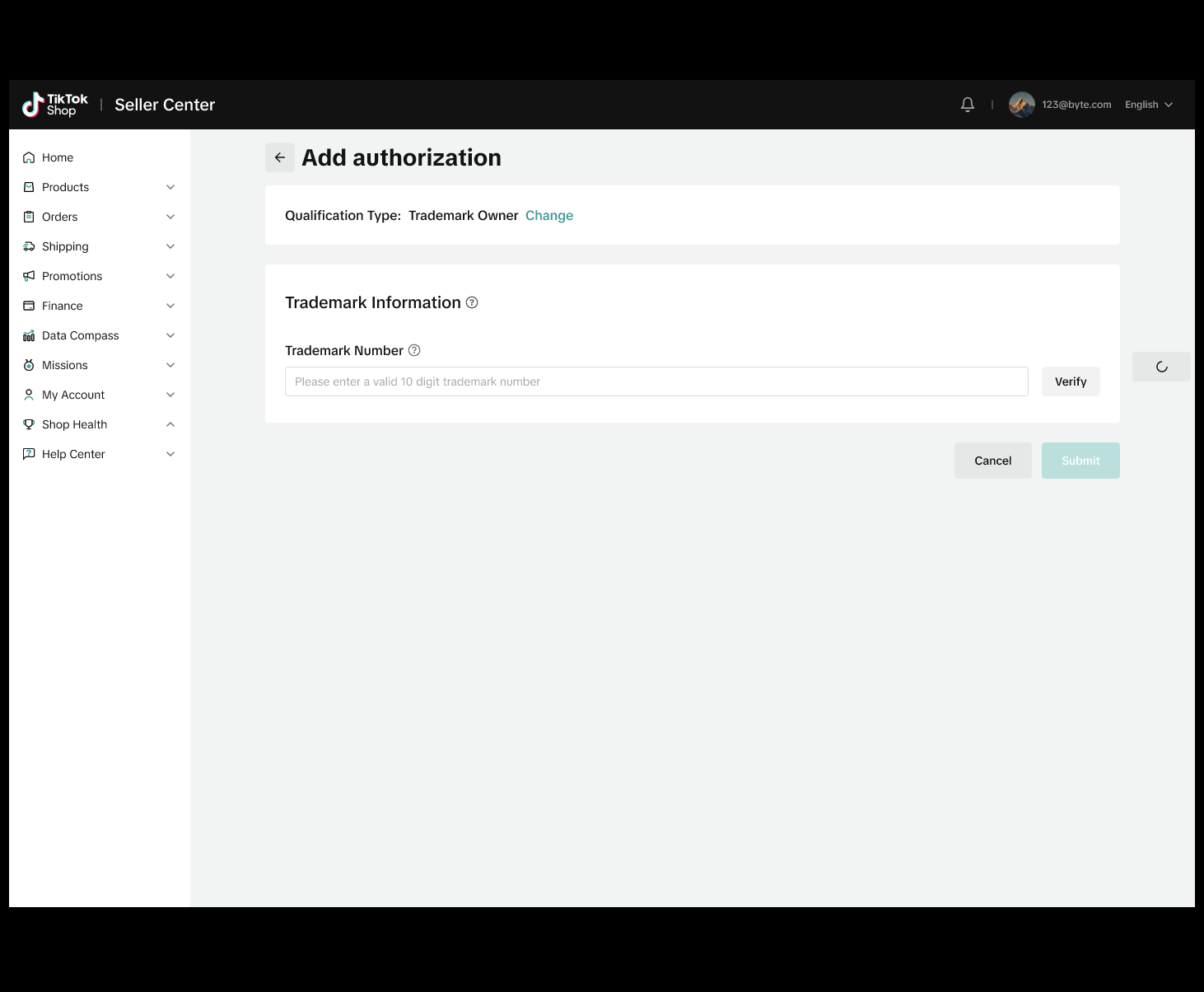
Task: Click the notification bell icon
Action: click(968, 105)
